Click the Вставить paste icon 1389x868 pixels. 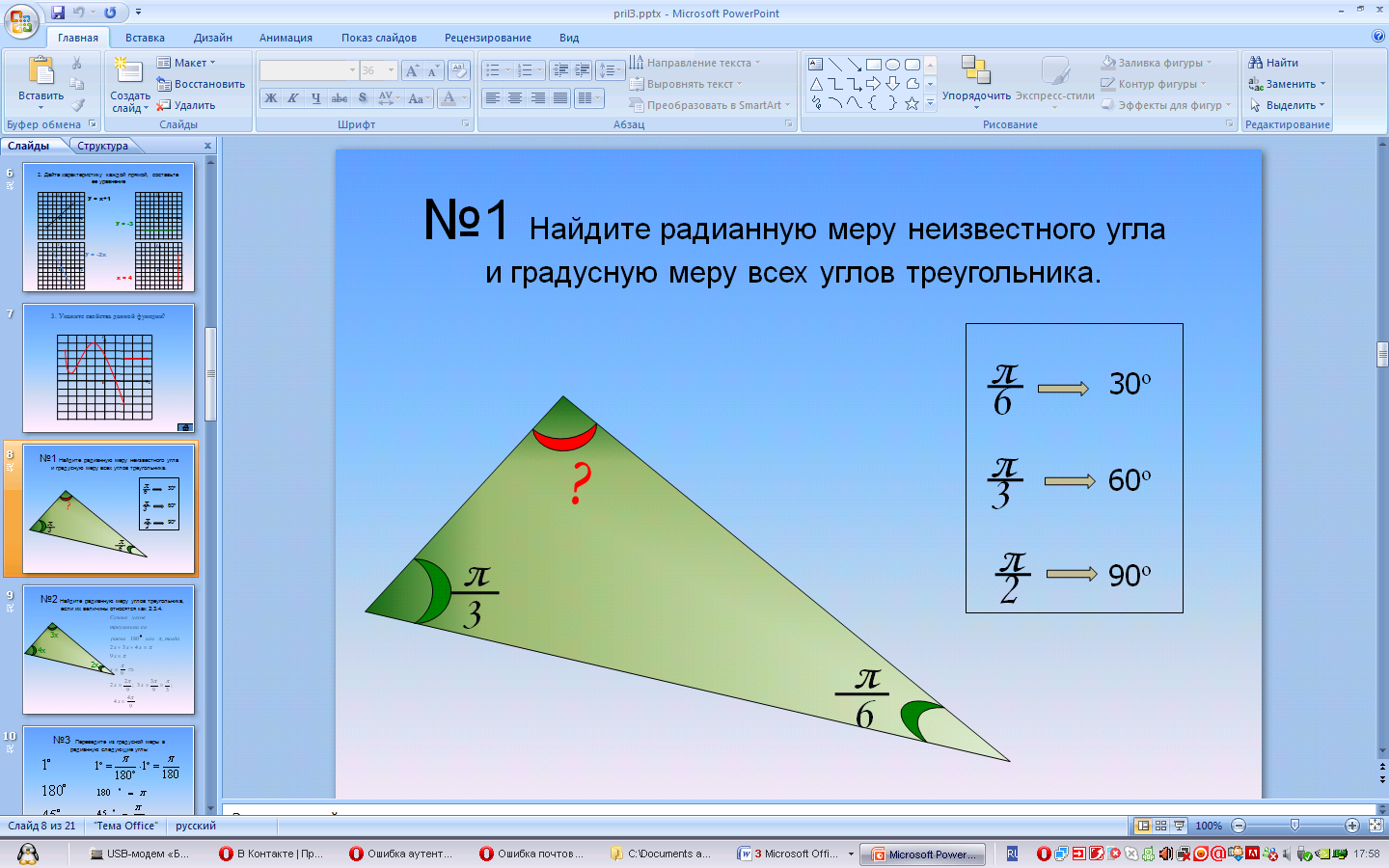point(41,72)
